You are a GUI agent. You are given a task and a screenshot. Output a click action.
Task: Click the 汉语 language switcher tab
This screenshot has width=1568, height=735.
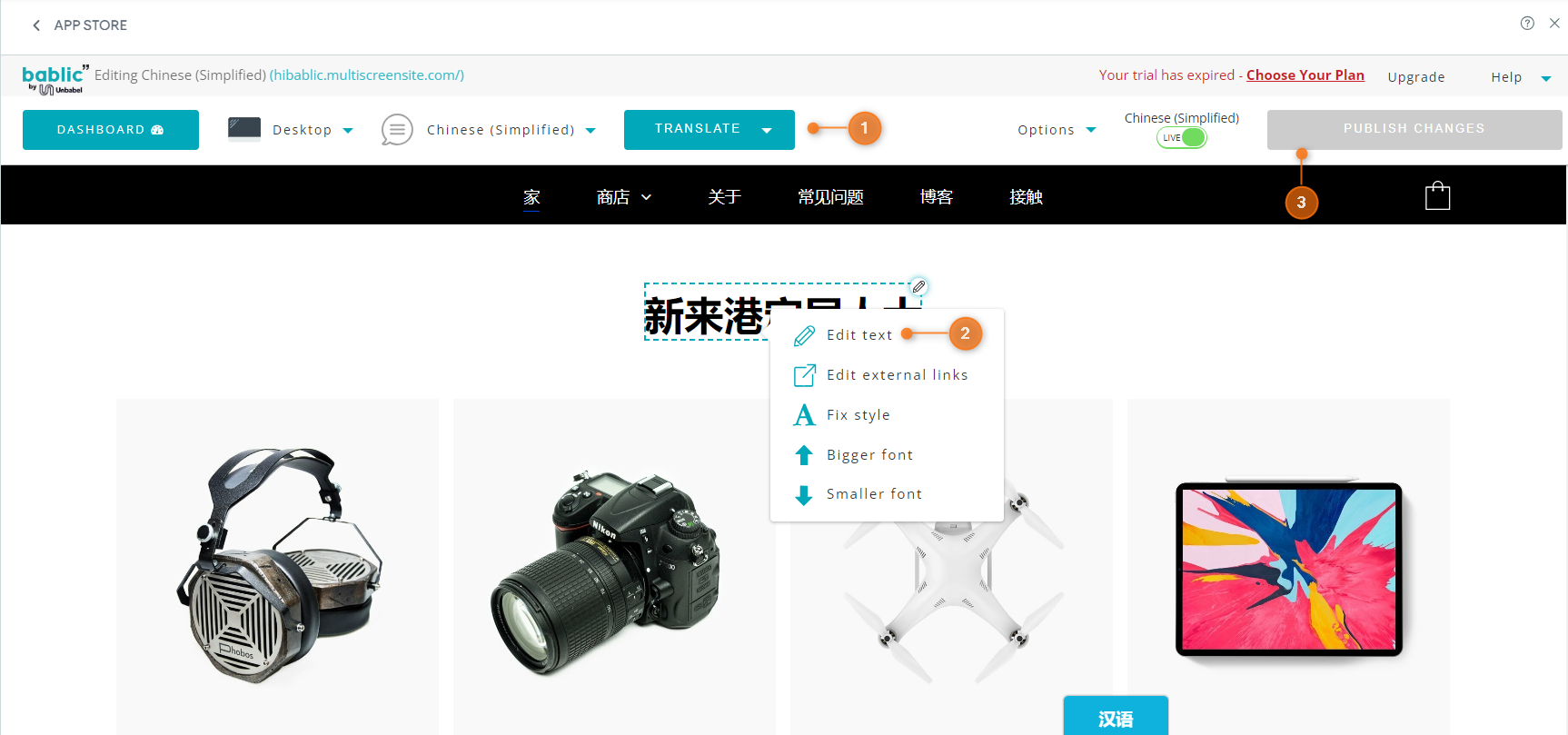coord(1116,718)
